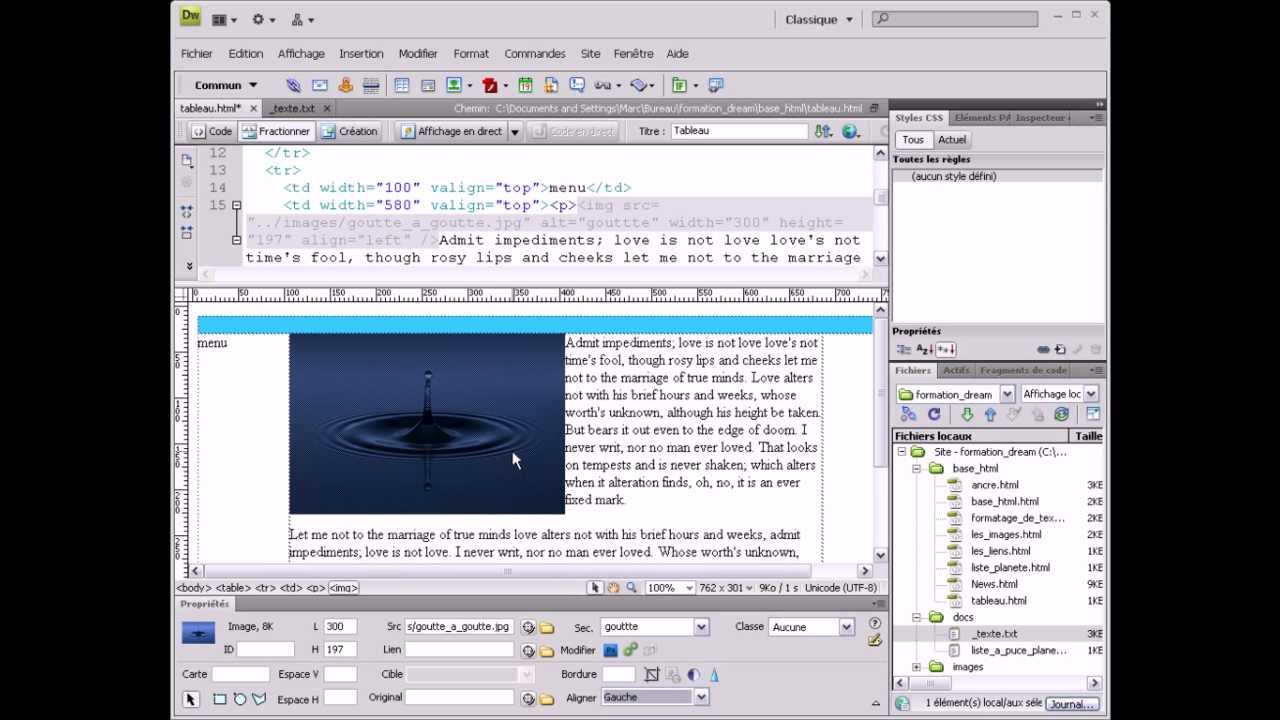Insert a hyperlink from the Commun bar

[293, 85]
